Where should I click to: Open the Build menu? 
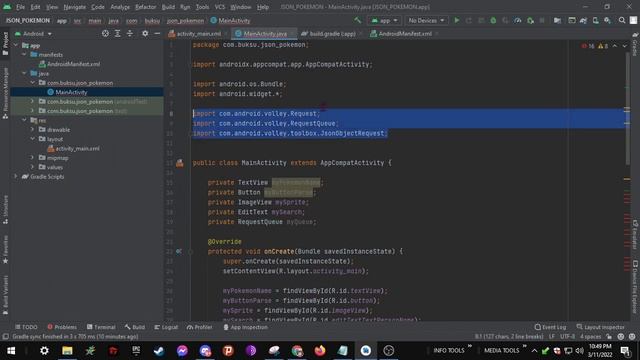point(168,7)
